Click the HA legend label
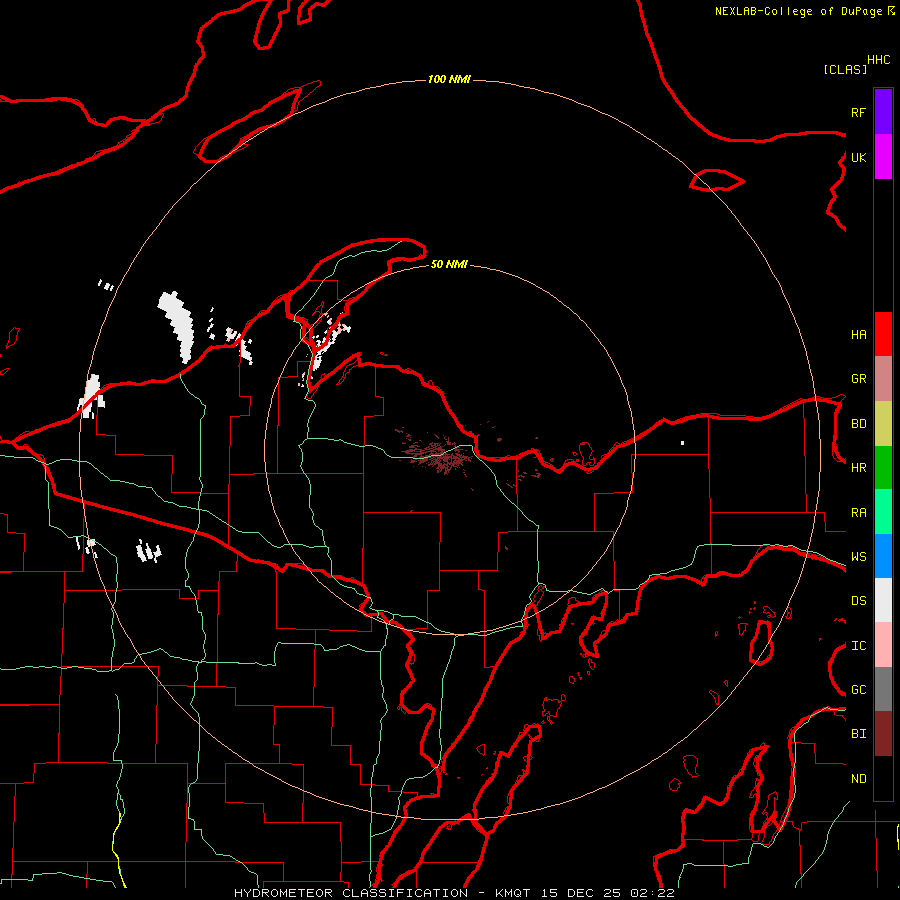The height and width of the screenshot is (900, 900). pyautogui.click(x=859, y=335)
